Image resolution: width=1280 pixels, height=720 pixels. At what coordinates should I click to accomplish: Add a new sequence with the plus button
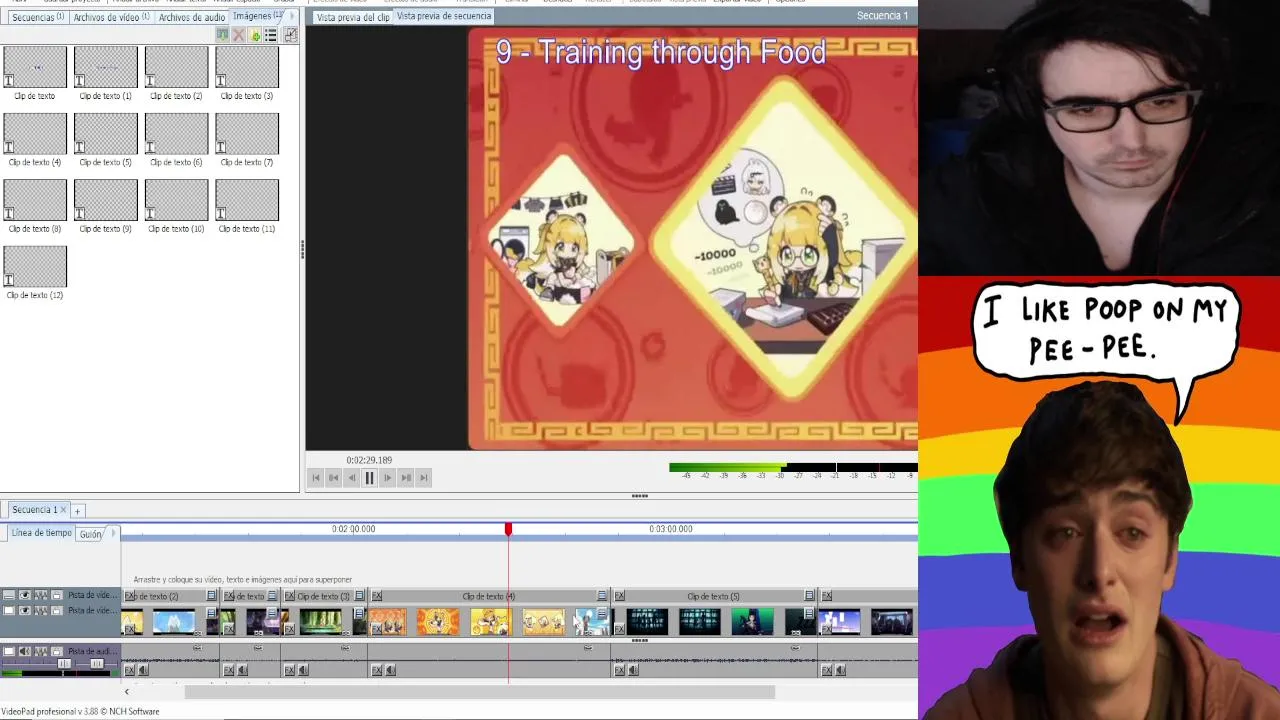click(x=77, y=511)
